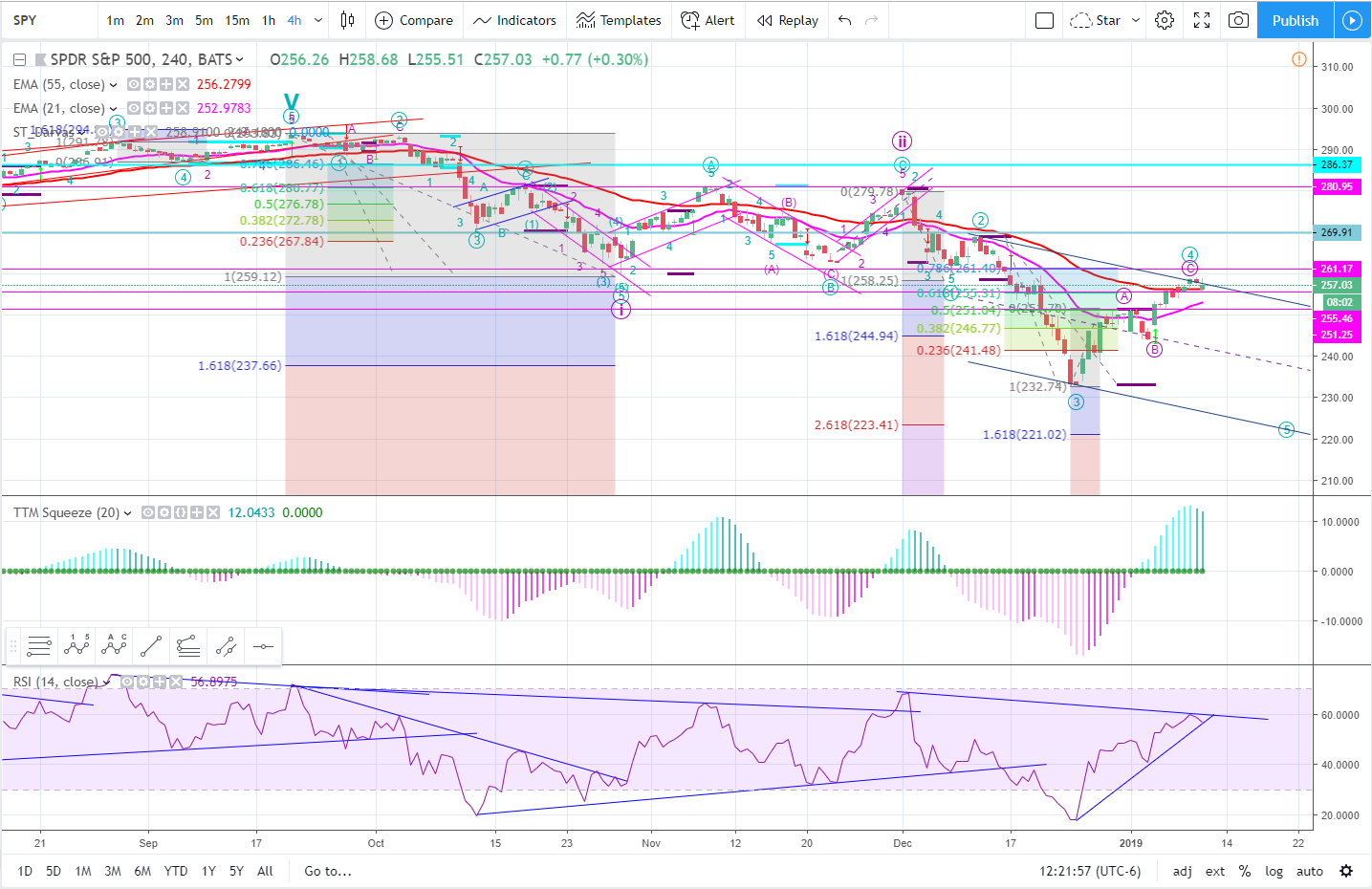Expand SPDR S&P 500 symbol legend dropdown
The width and height of the screenshot is (1372, 889).
pos(239,59)
